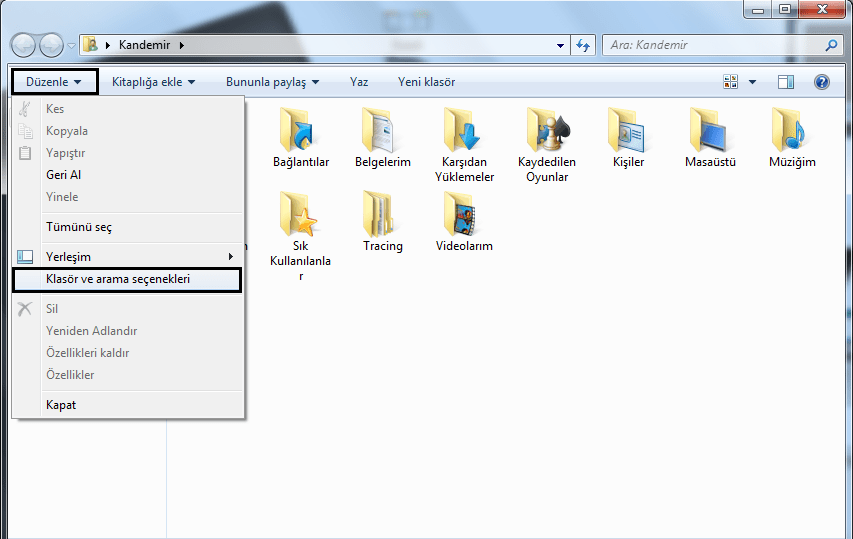Click the Kopyala menu entry
The width and height of the screenshot is (853, 539).
click(x=128, y=131)
